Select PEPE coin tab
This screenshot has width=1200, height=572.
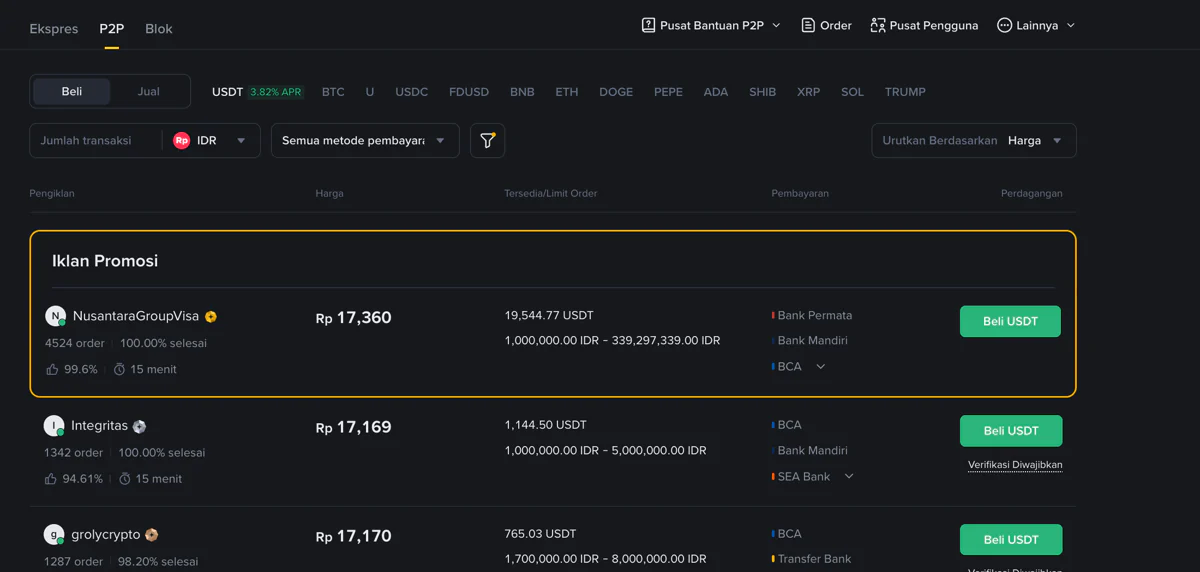[668, 92]
